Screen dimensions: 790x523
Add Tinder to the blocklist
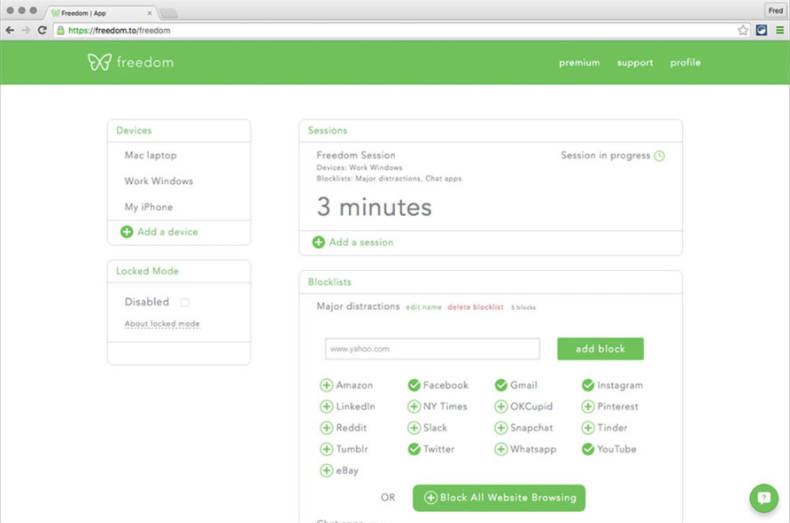coord(588,428)
